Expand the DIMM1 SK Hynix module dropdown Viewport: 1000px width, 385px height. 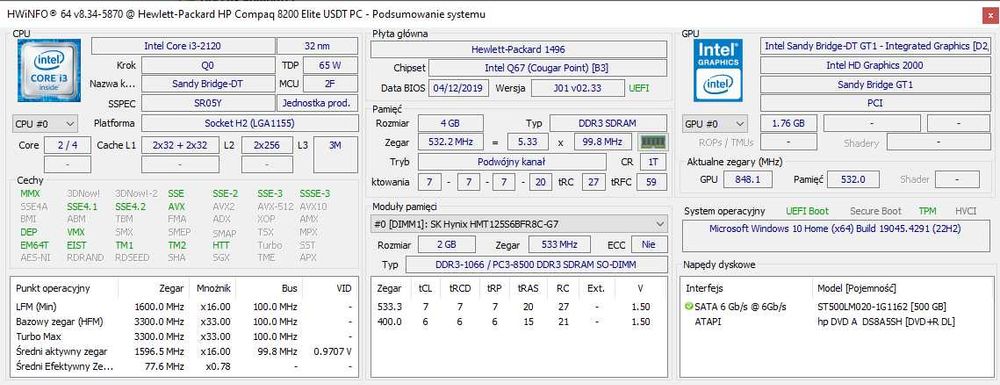point(519,224)
